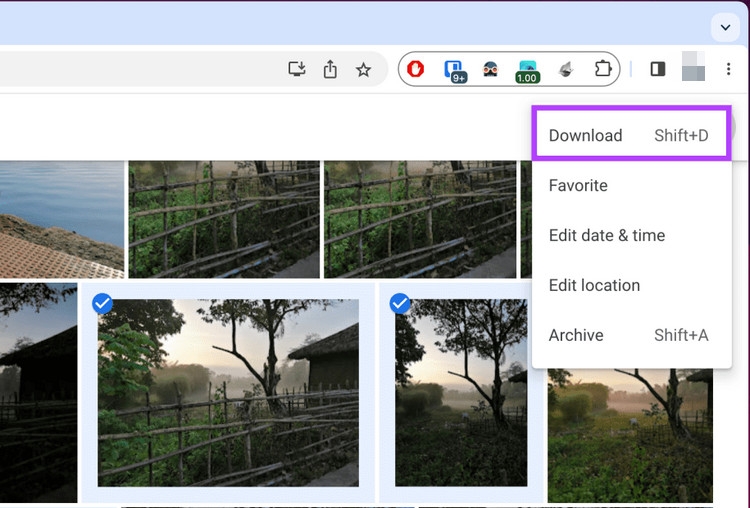This screenshot has width=750, height=508.
Task: Open Chrome's three-dot menu
Action: 728,69
